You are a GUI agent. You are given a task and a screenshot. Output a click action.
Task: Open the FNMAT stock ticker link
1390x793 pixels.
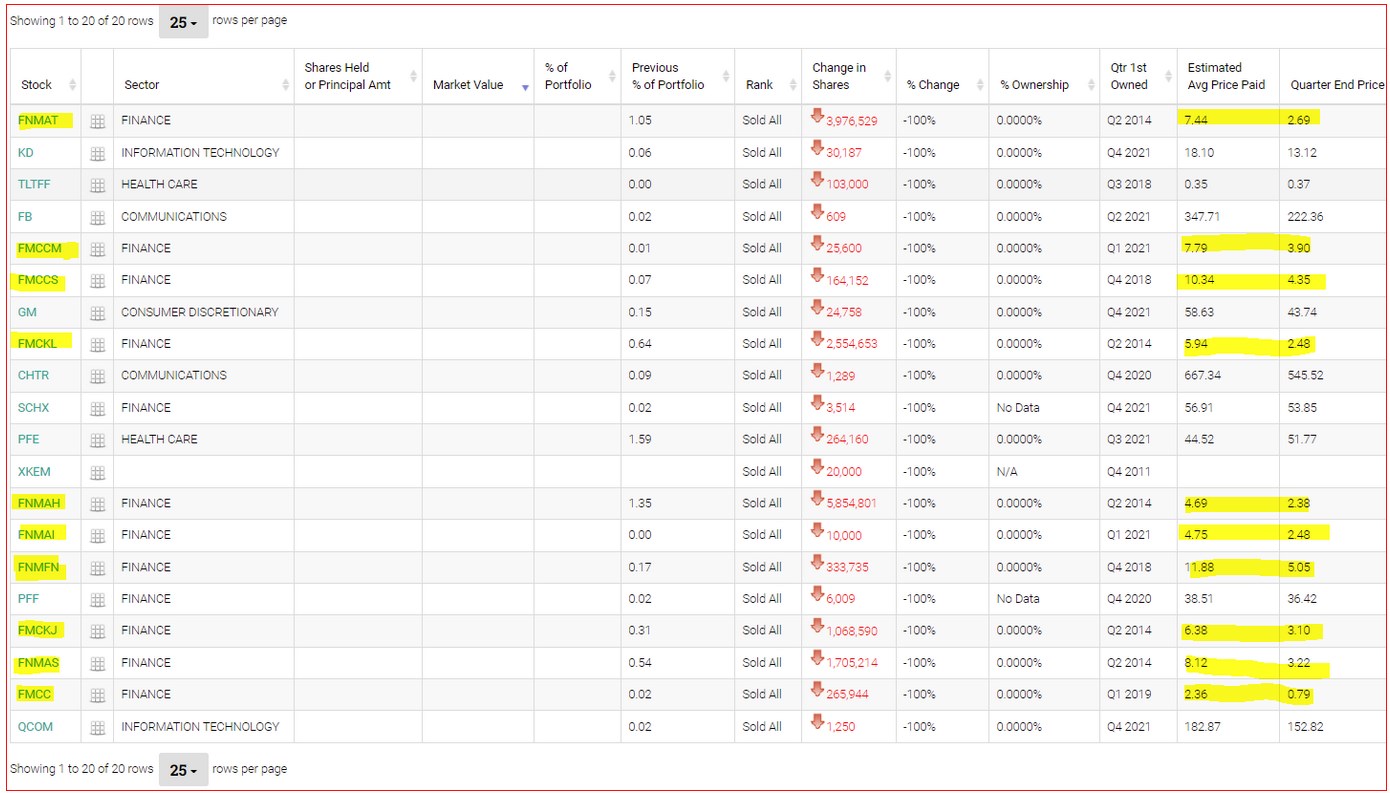[38, 120]
